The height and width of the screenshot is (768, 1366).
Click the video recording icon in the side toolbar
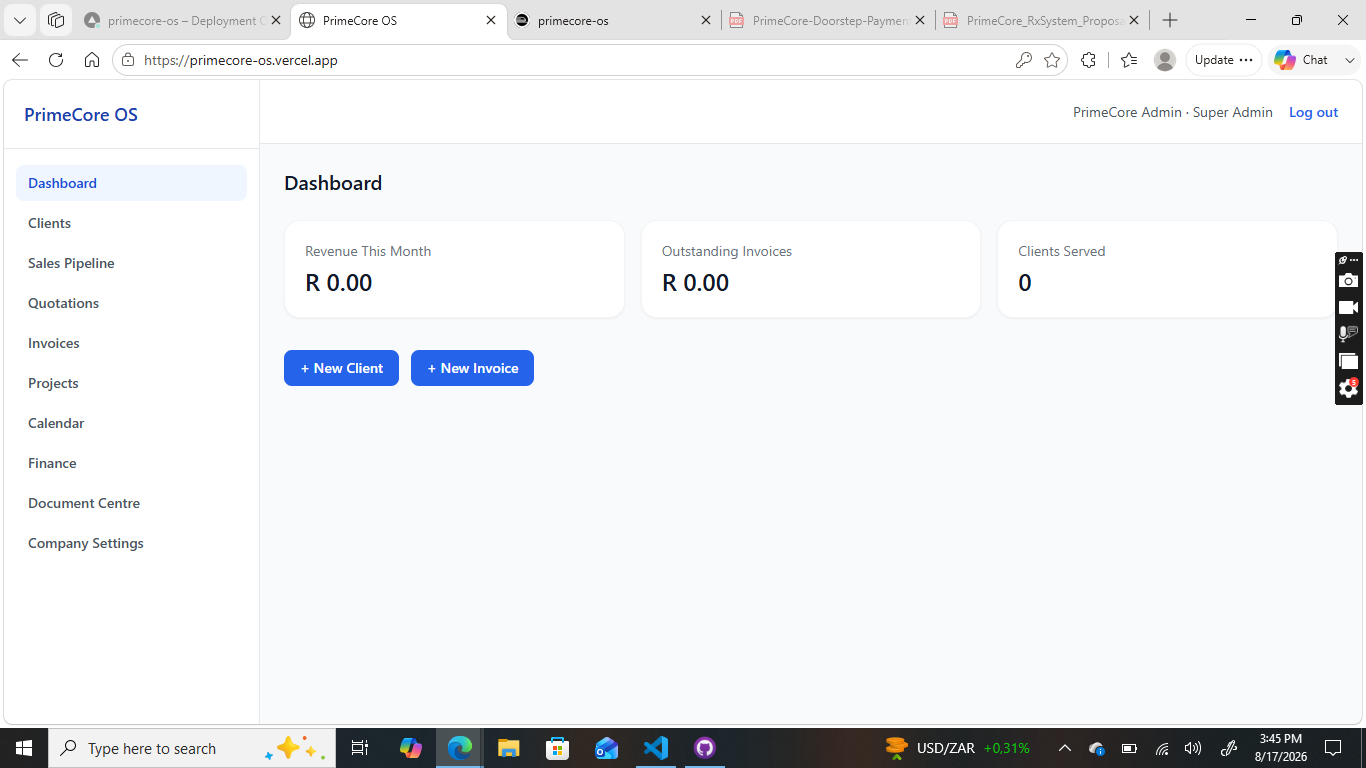1349,307
